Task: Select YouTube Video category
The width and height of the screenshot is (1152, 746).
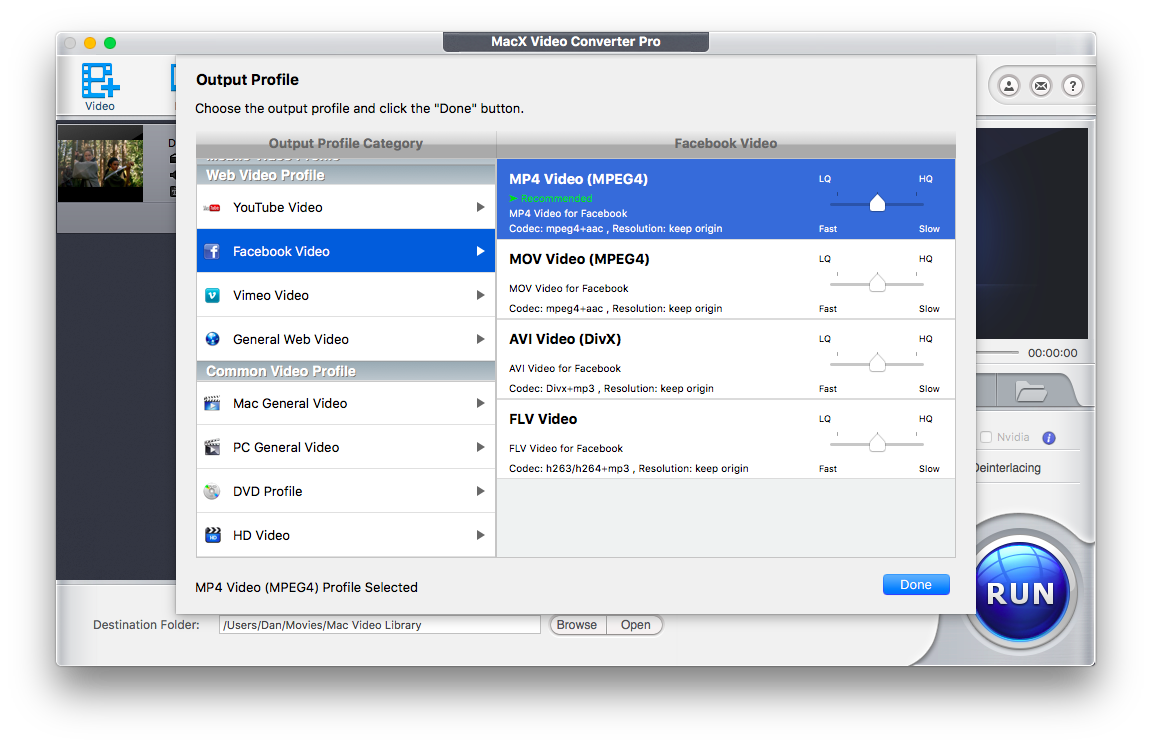Action: click(x=346, y=207)
